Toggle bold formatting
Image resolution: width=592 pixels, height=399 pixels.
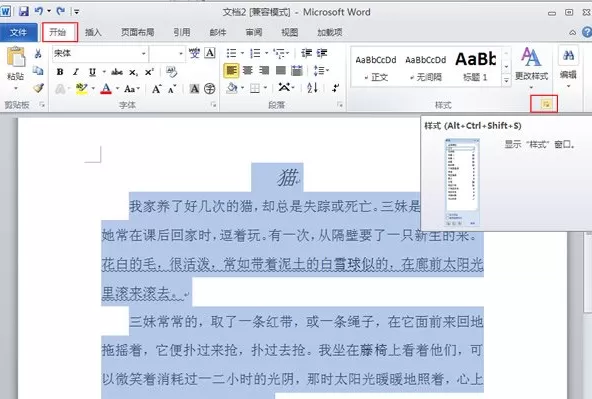tap(60, 72)
